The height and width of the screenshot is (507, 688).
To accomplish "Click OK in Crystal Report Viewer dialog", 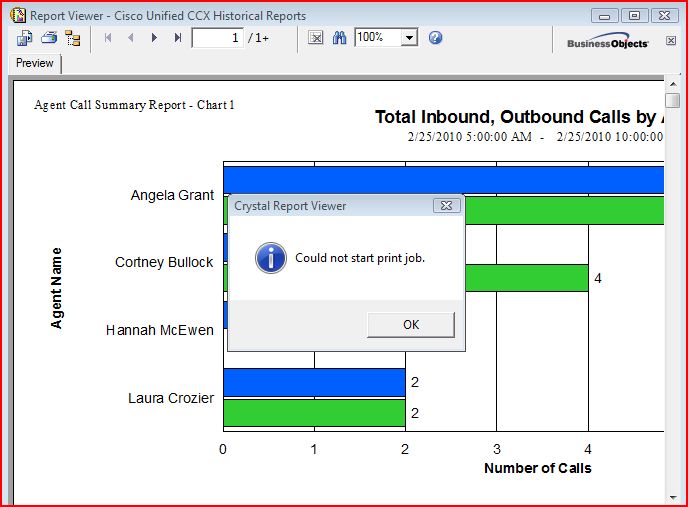I will [411, 325].
